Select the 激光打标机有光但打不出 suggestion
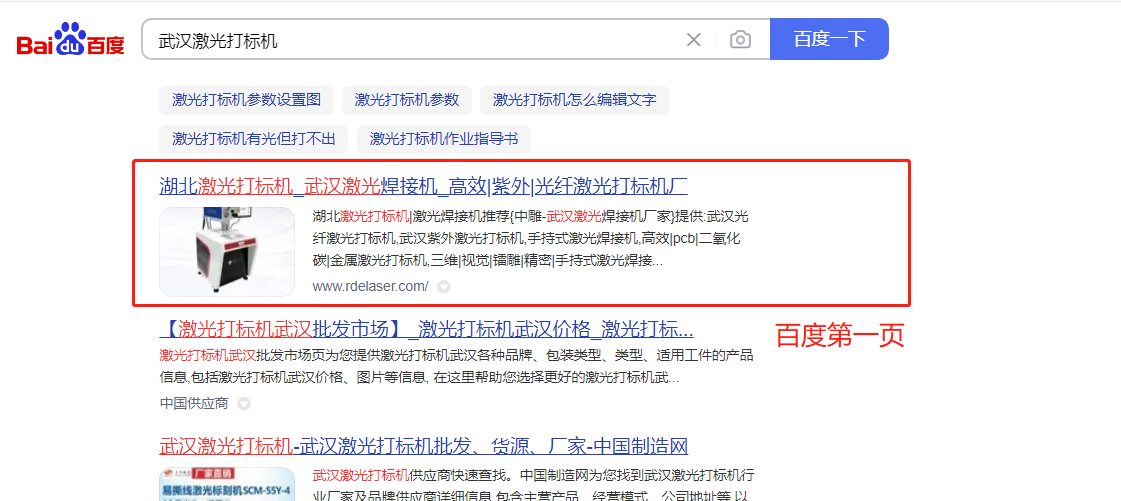This screenshot has height=501, width=1121. 253,139
